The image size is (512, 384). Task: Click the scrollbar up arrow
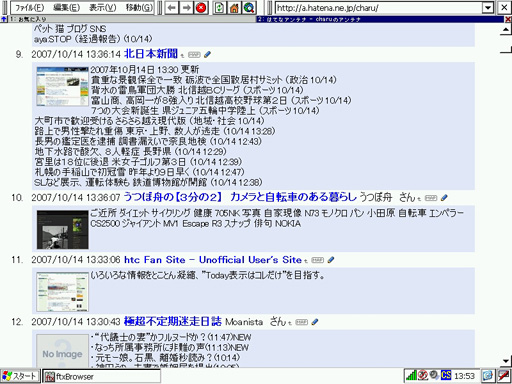click(506, 30)
